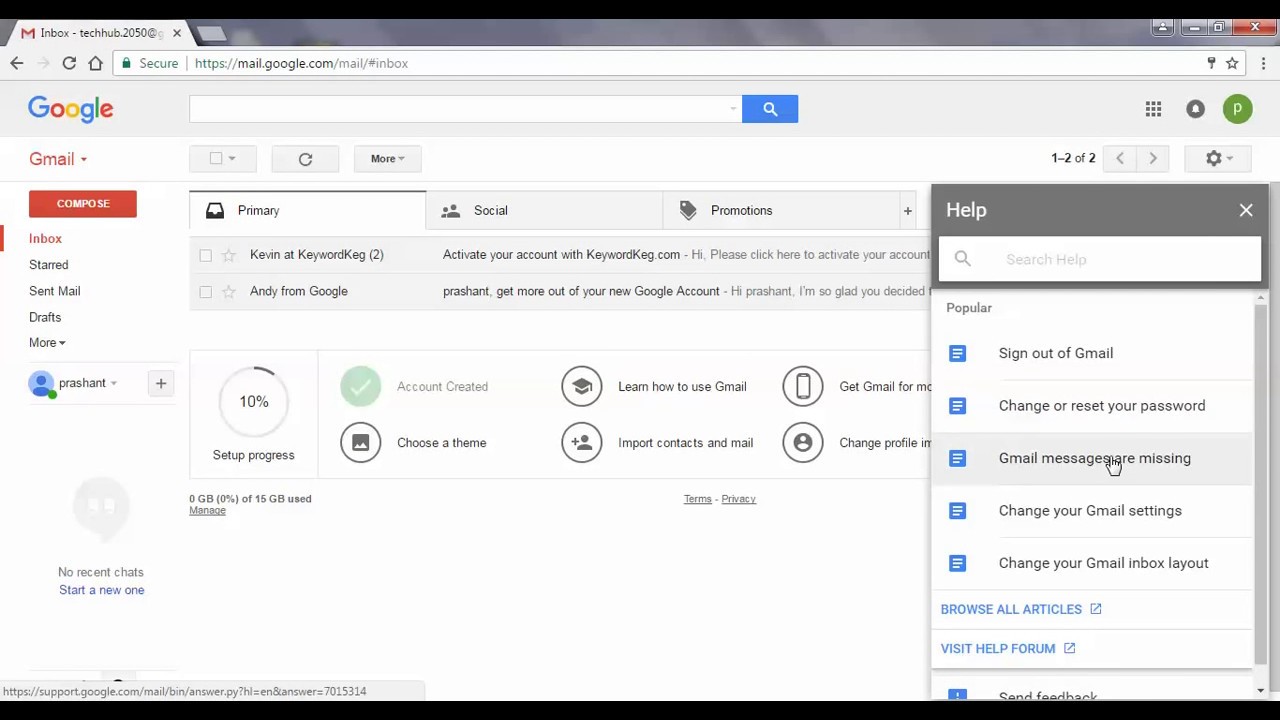Open the Google apps grid
This screenshot has height=720, width=1280.
[x=1153, y=109]
